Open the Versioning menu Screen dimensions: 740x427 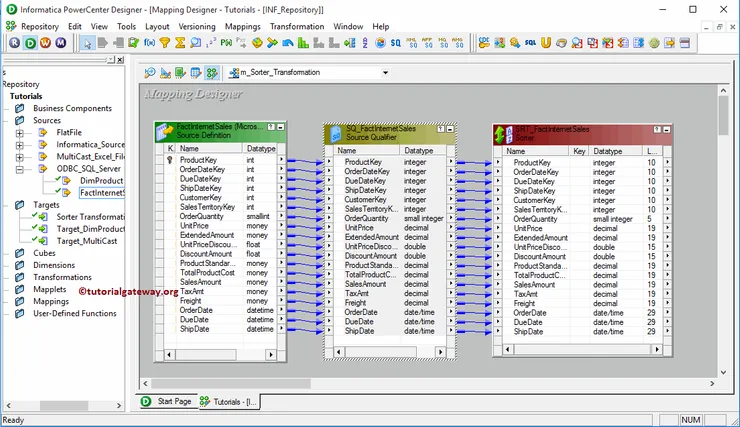(197, 26)
